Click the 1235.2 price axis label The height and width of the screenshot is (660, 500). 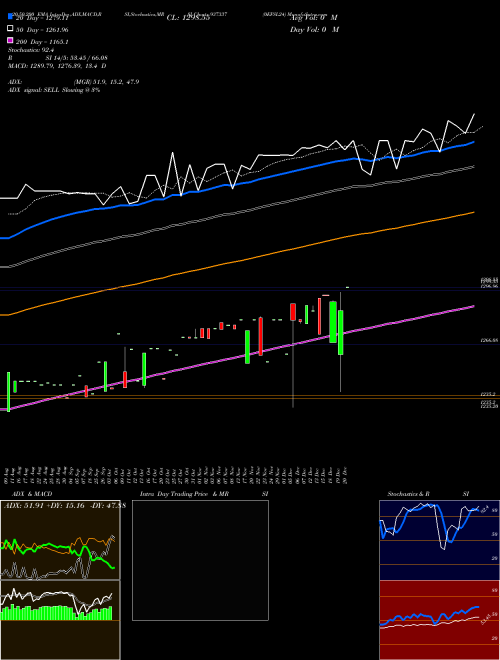(x=488, y=394)
